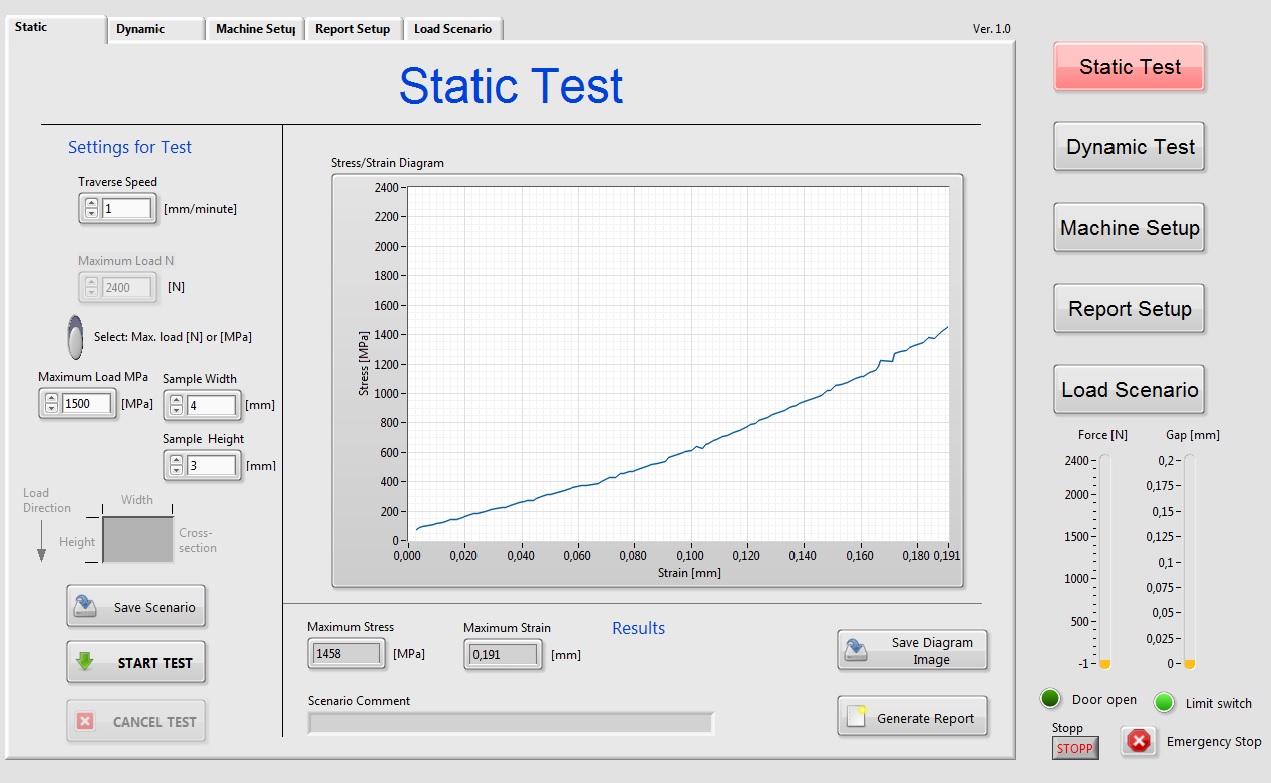Open the Load Scenario tab
This screenshot has width=1271, height=783.
(x=452, y=29)
